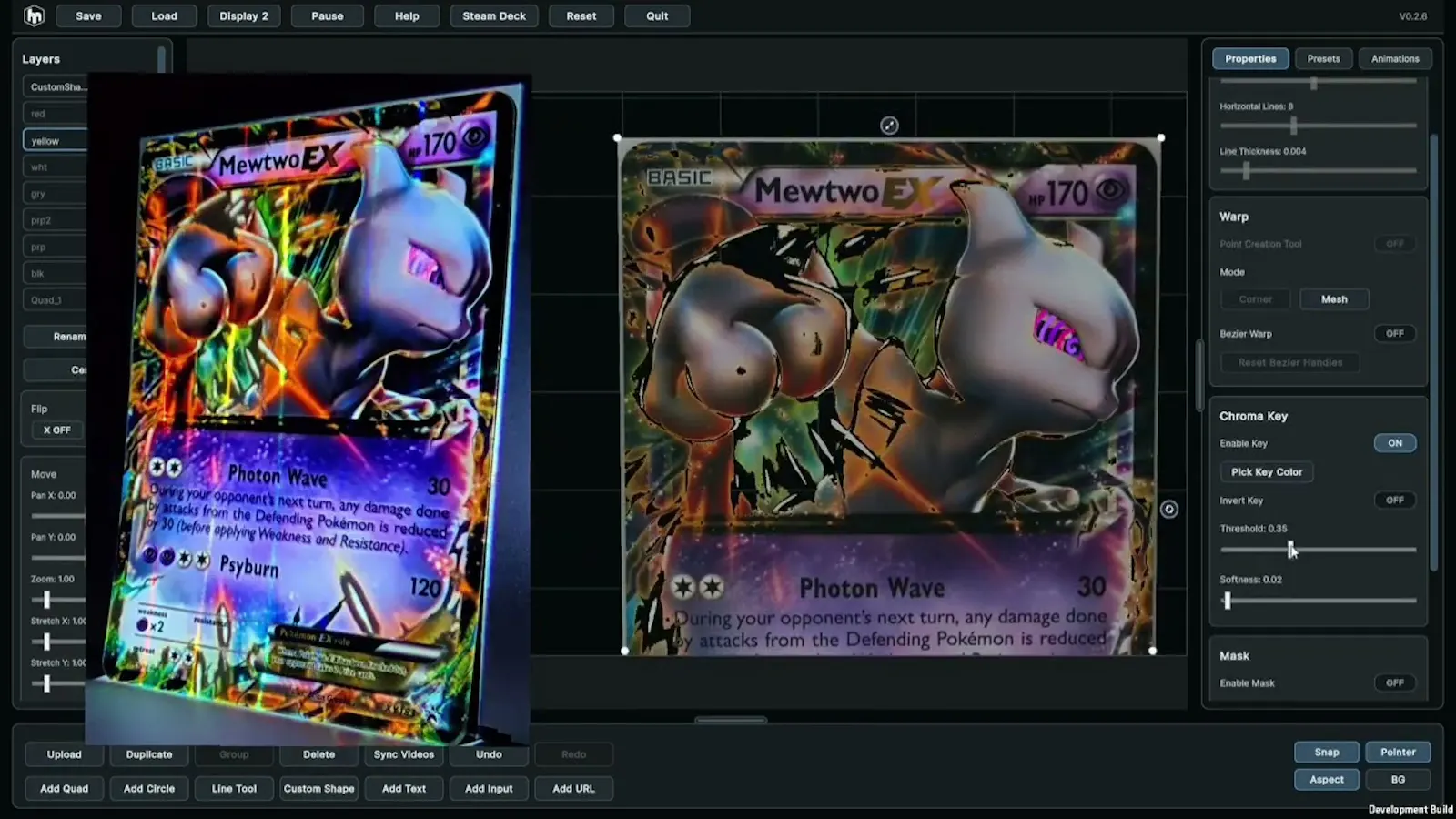
Task: Adjust the Line Thickness slider
Action: 1318,170
